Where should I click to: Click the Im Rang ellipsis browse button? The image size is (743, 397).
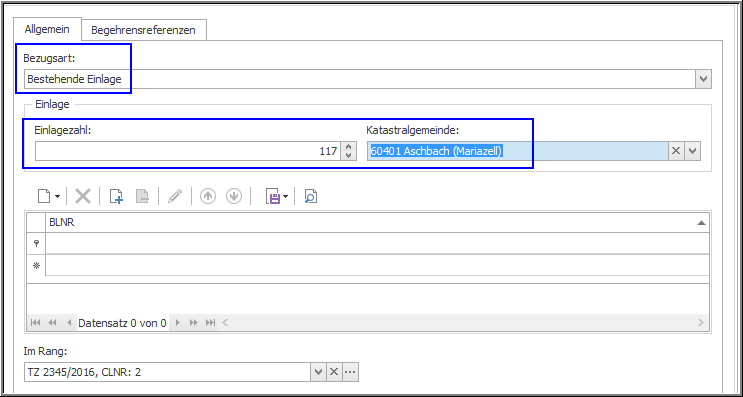coord(350,372)
